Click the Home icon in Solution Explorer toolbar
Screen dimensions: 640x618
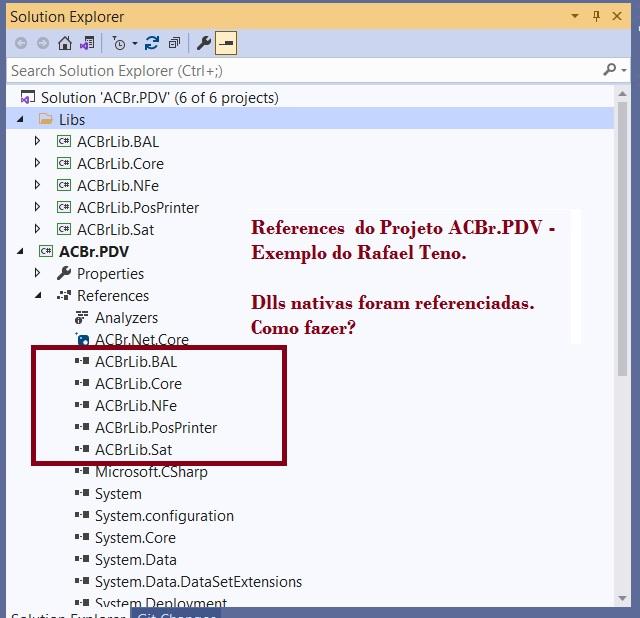pos(65,43)
